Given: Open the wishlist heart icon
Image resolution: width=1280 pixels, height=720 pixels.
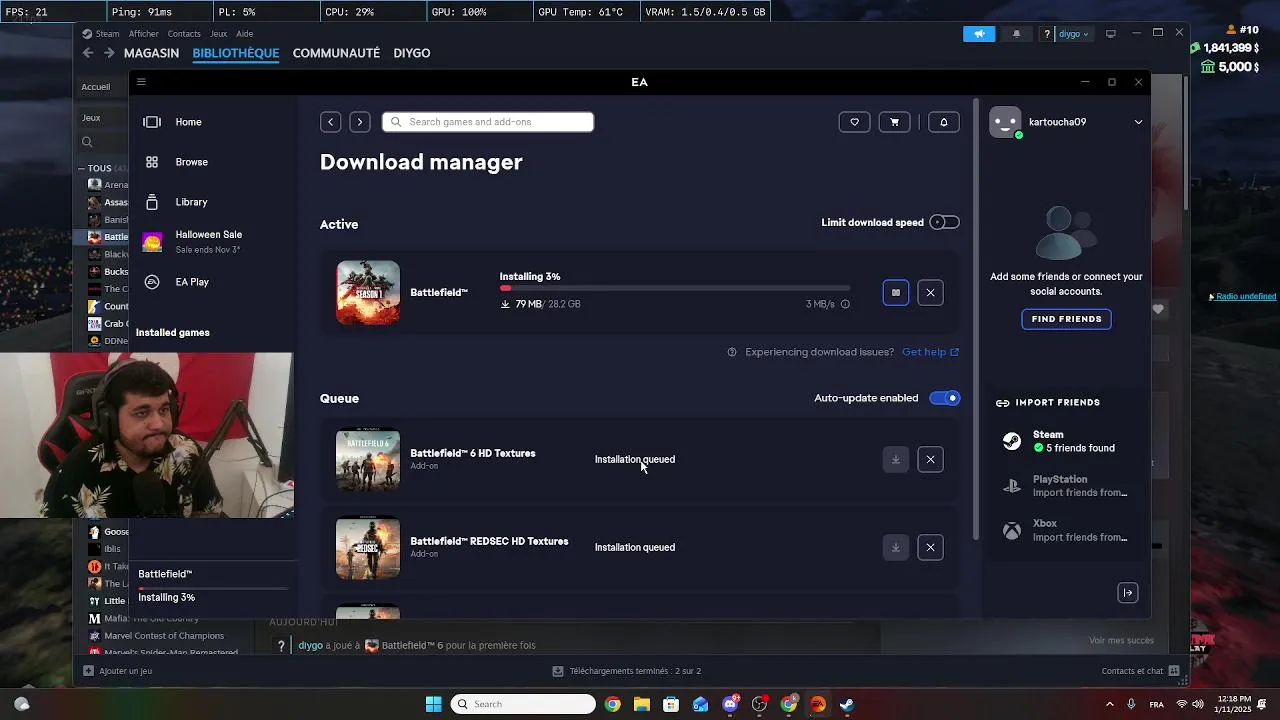Looking at the screenshot, I should (854, 122).
